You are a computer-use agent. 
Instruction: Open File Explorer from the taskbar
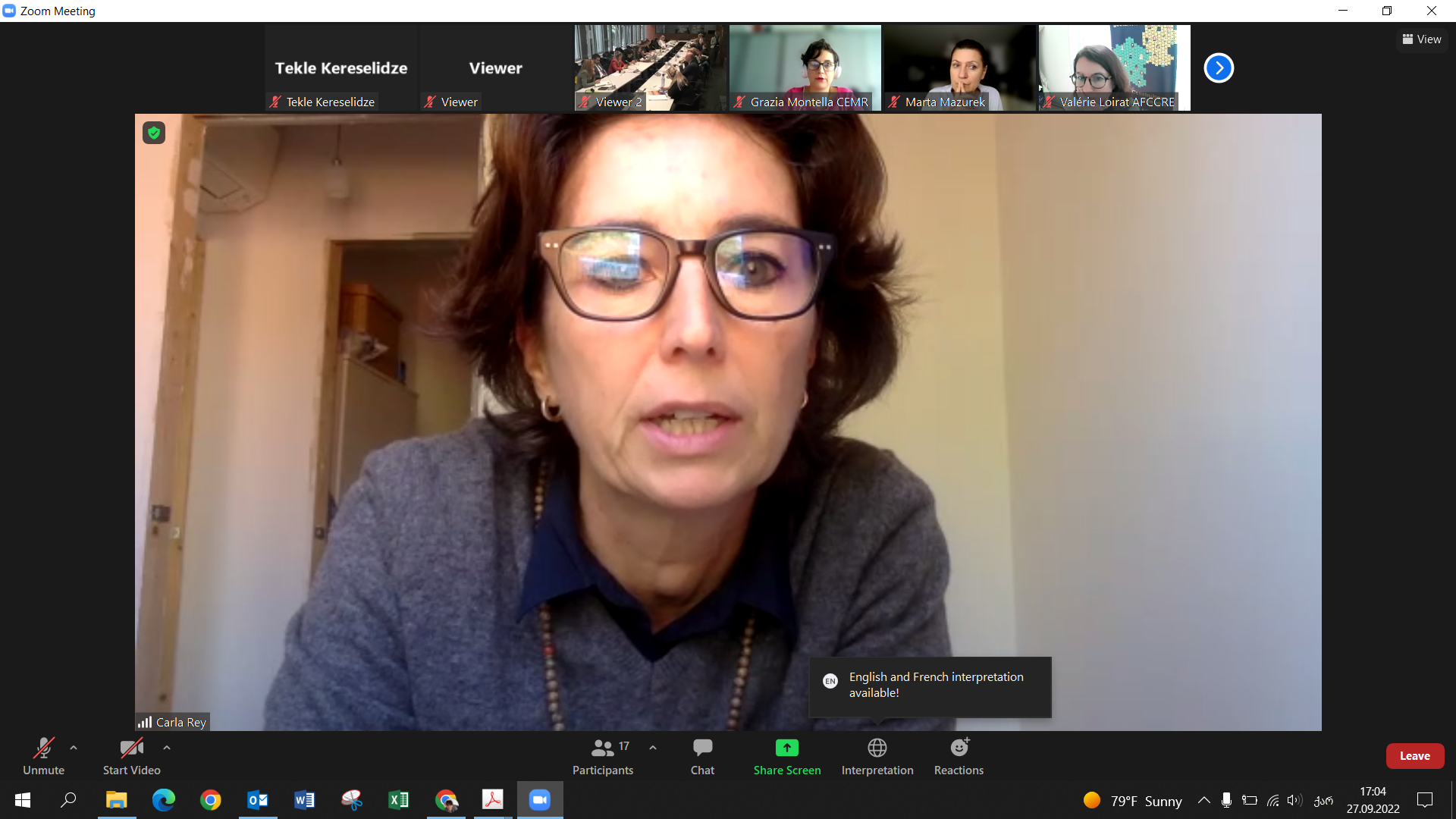point(116,800)
